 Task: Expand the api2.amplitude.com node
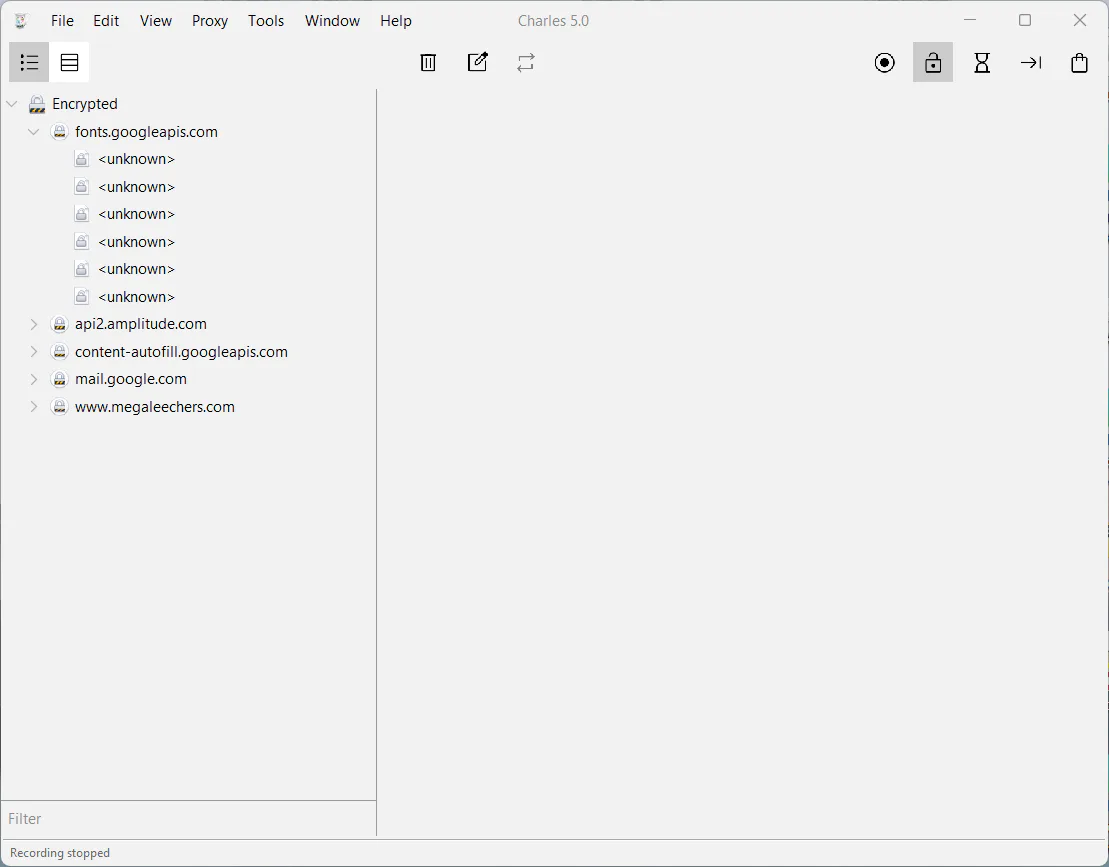coord(33,324)
